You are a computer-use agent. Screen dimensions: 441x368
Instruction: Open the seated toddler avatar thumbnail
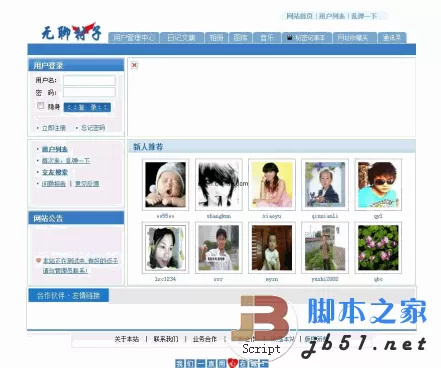coord(272,248)
